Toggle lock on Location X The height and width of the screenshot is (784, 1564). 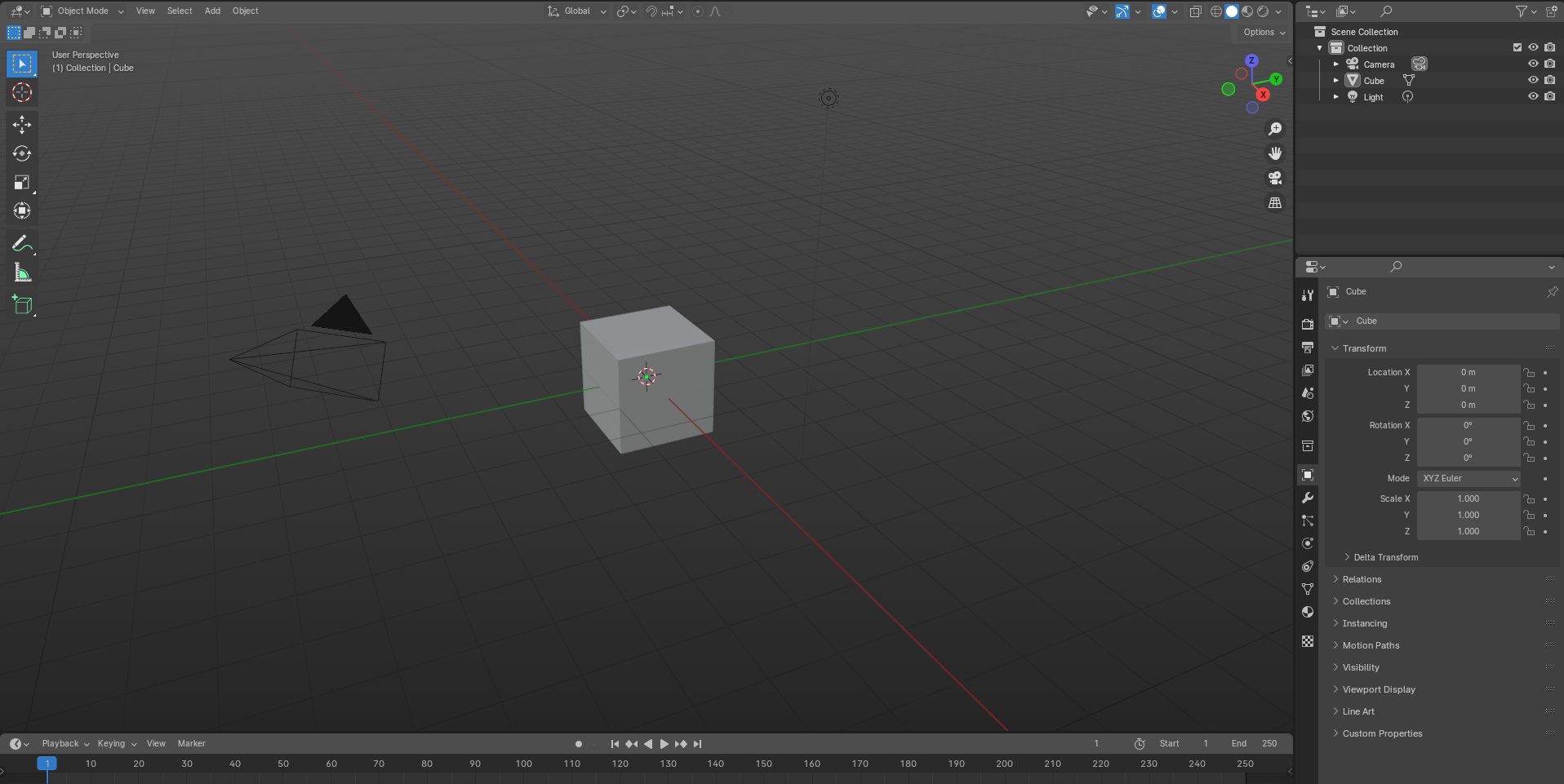click(1529, 372)
